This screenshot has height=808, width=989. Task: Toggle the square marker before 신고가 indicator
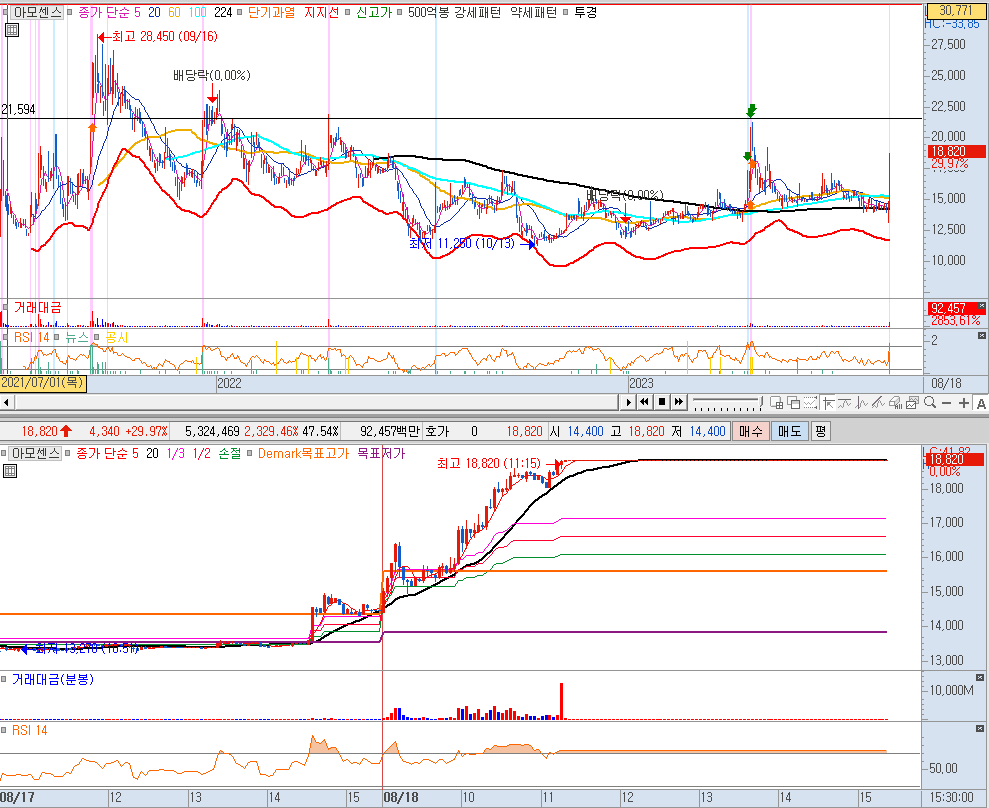(x=348, y=12)
